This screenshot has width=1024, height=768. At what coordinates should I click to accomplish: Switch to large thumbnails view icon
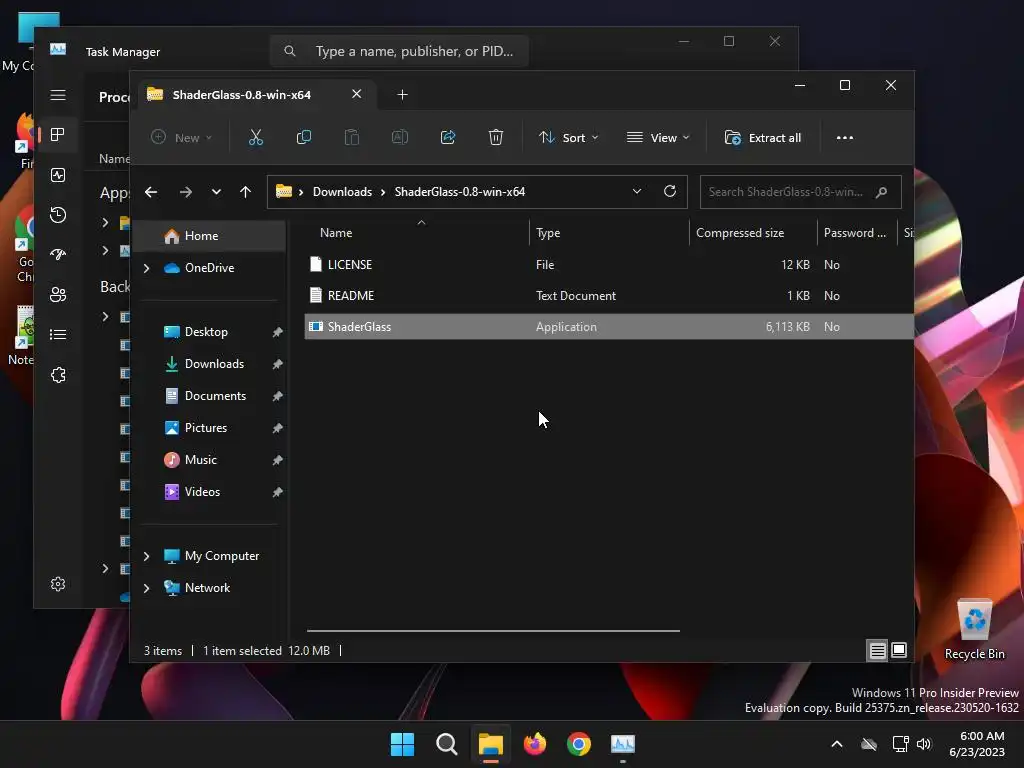pyautogui.click(x=899, y=650)
